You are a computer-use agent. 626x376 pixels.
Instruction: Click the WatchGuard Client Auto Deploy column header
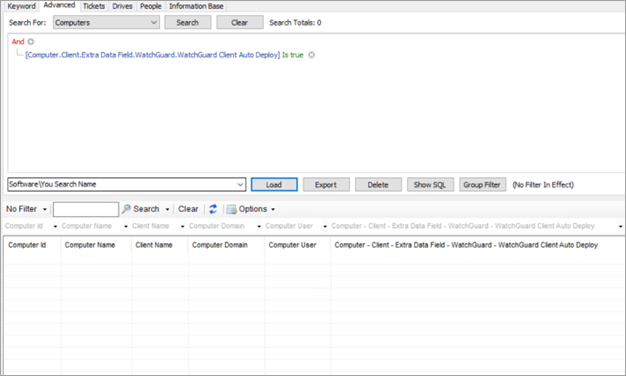tap(477, 245)
